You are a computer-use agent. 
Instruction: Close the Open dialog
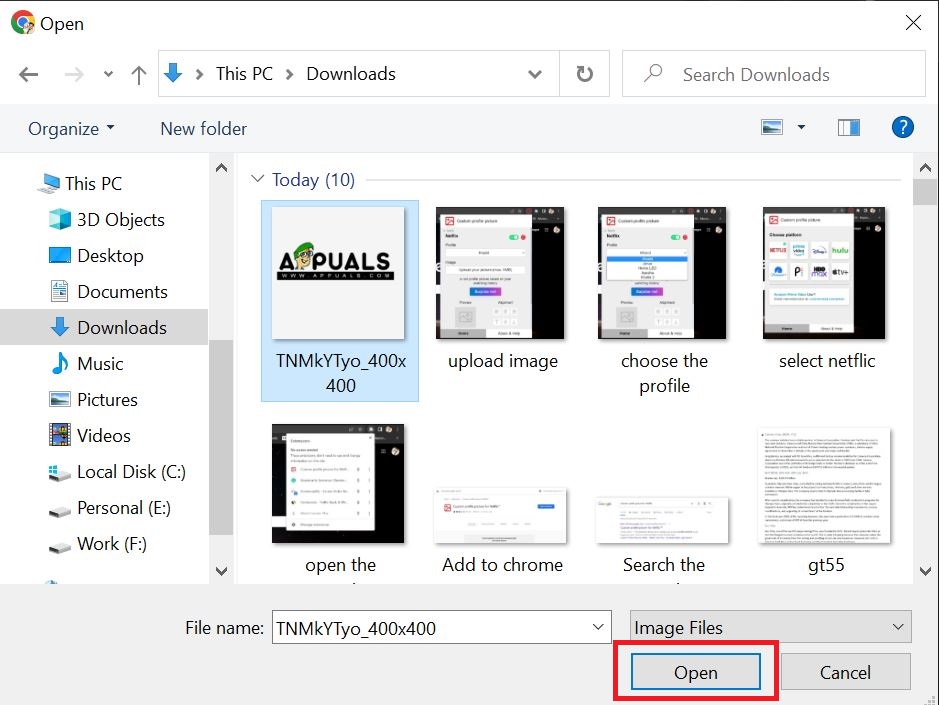tap(913, 23)
